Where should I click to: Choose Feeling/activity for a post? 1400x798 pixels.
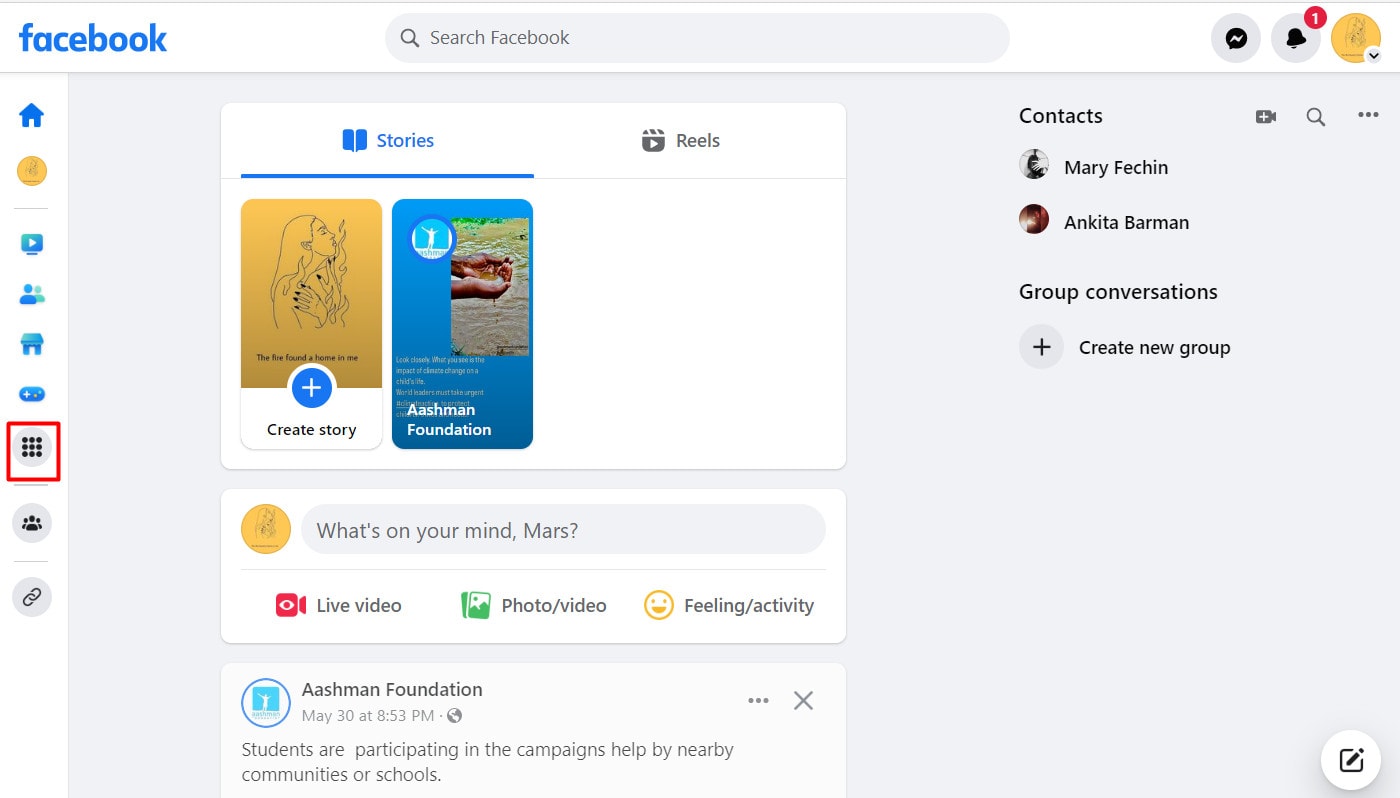729,605
